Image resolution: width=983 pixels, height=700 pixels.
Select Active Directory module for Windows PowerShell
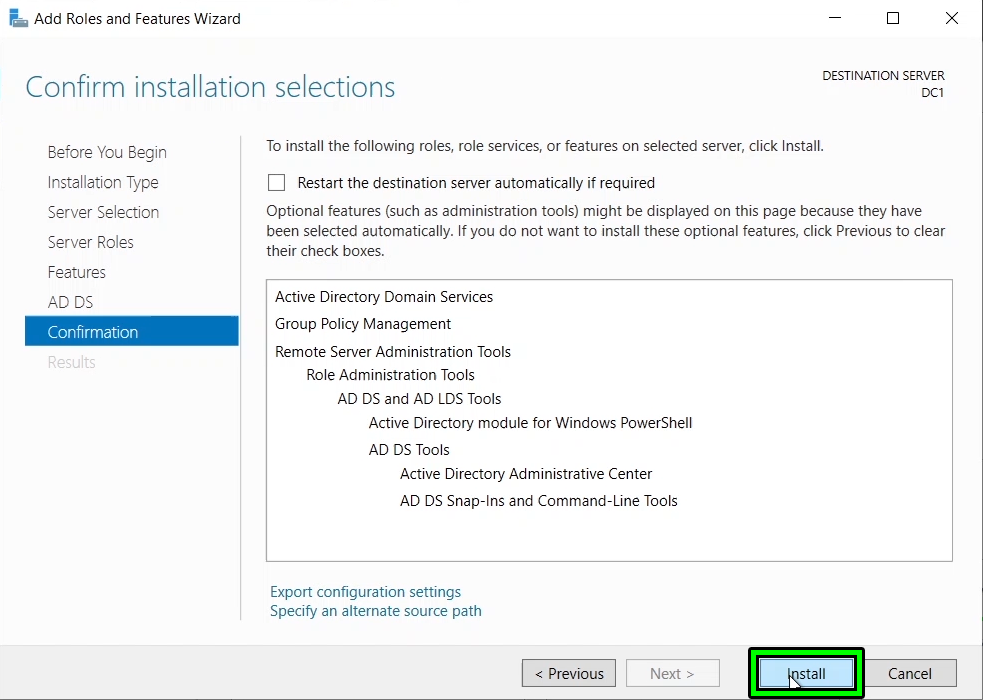click(530, 423)
